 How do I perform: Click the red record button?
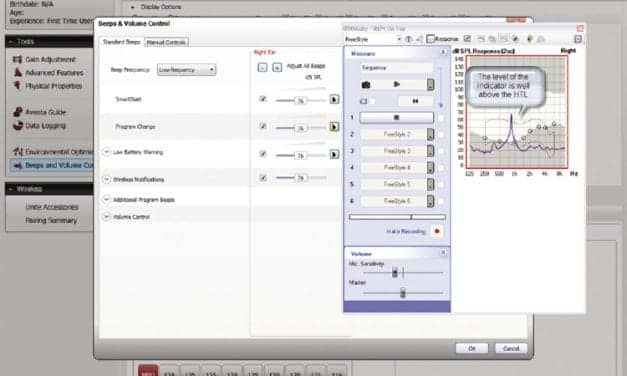coord(437,231)
